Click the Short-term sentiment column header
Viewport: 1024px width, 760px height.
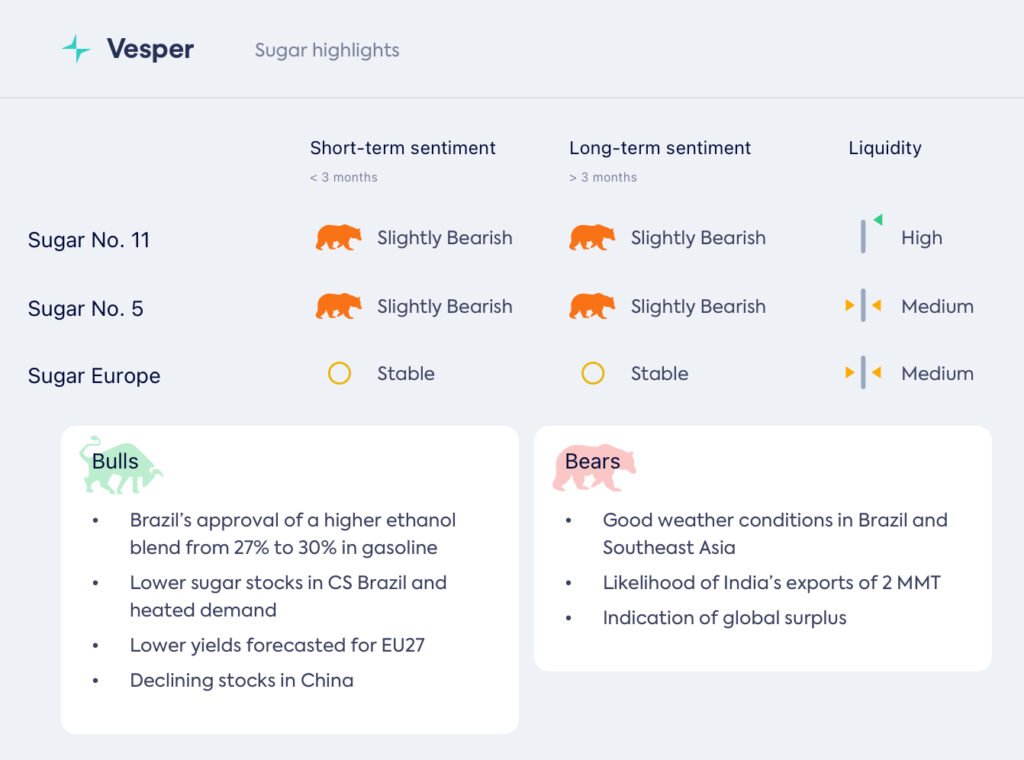click(x=403, y=148)
